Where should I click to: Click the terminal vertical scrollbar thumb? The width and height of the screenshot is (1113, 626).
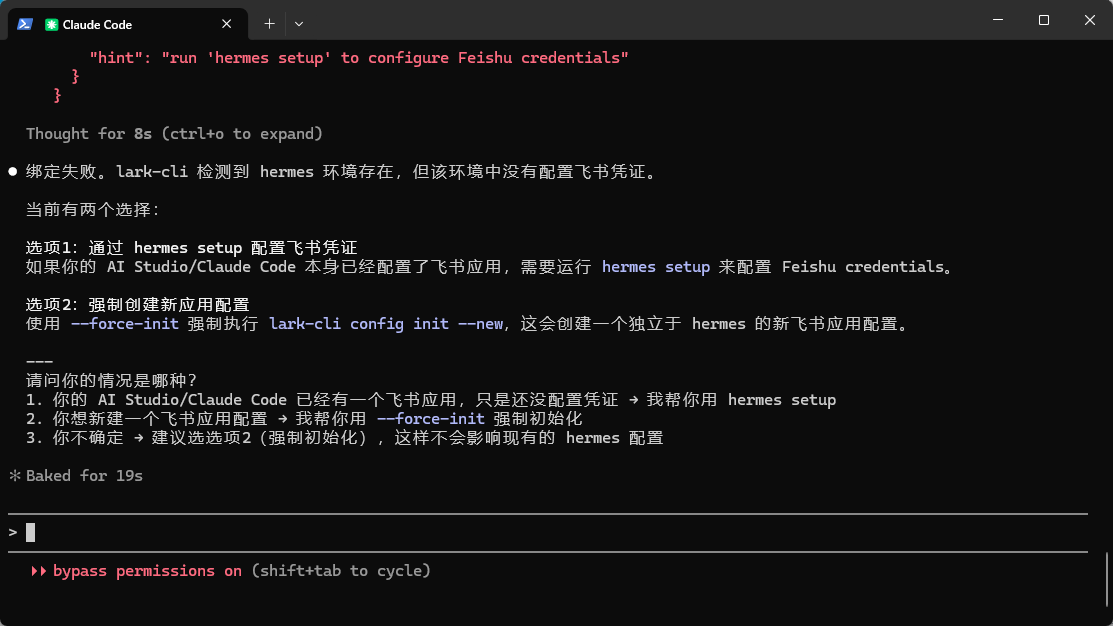1107,579
